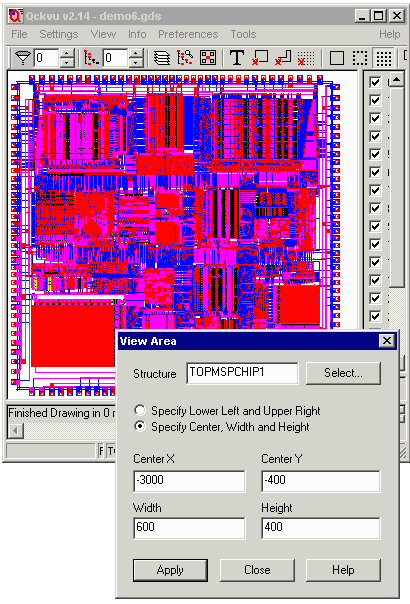Click the array reference display icon

208,58
